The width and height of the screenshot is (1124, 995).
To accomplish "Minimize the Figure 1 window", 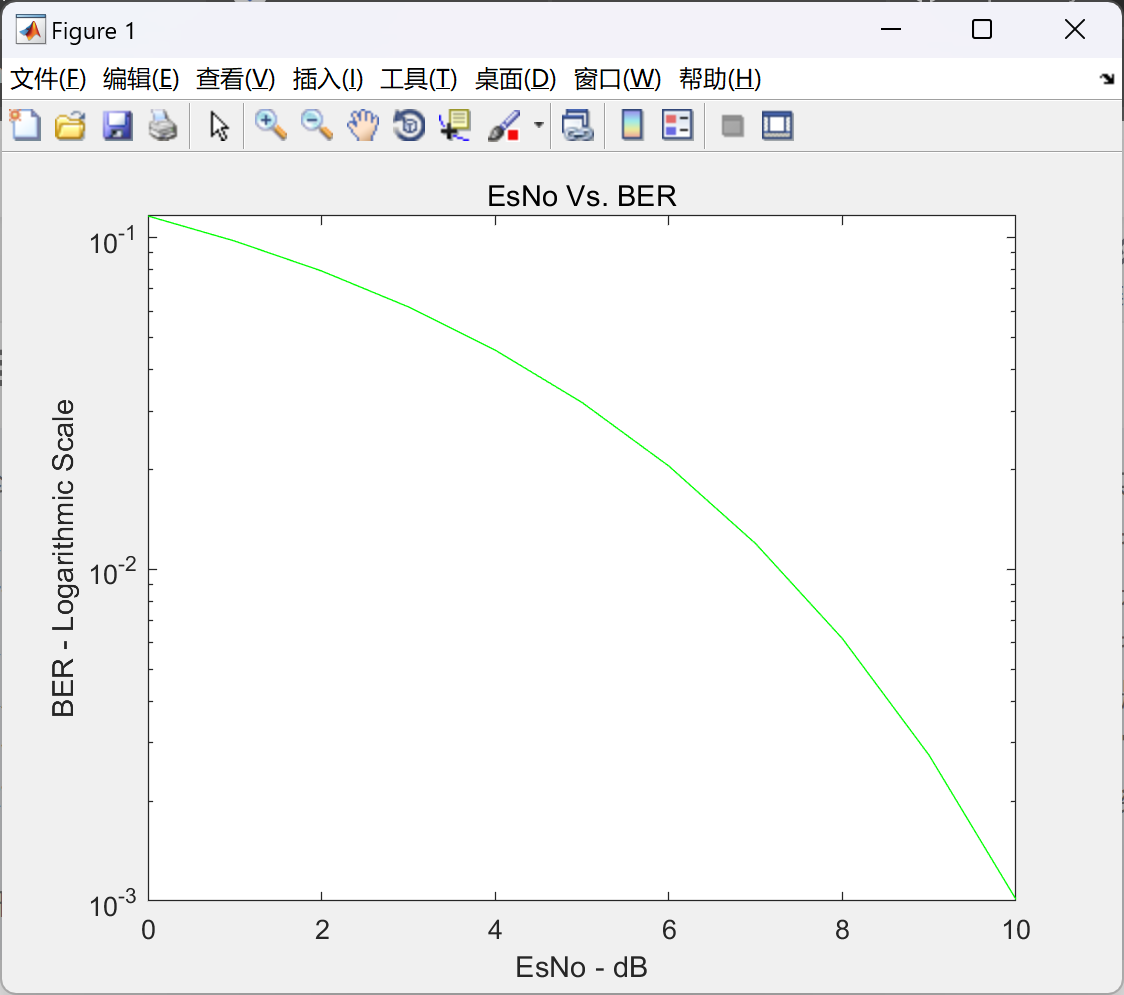I will [890, 29].
